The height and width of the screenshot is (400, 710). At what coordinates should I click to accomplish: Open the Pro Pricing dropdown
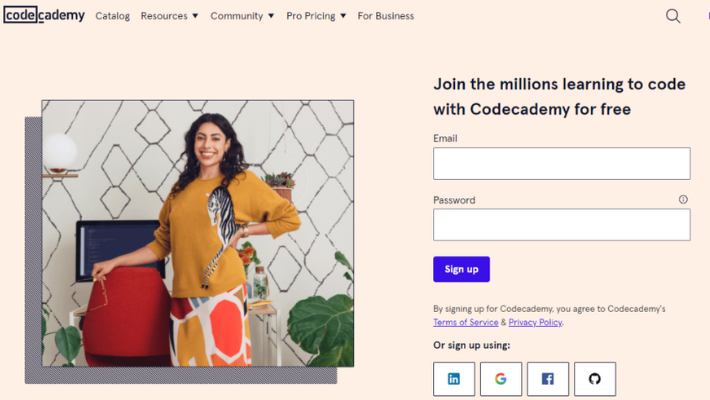coord(316,16)
